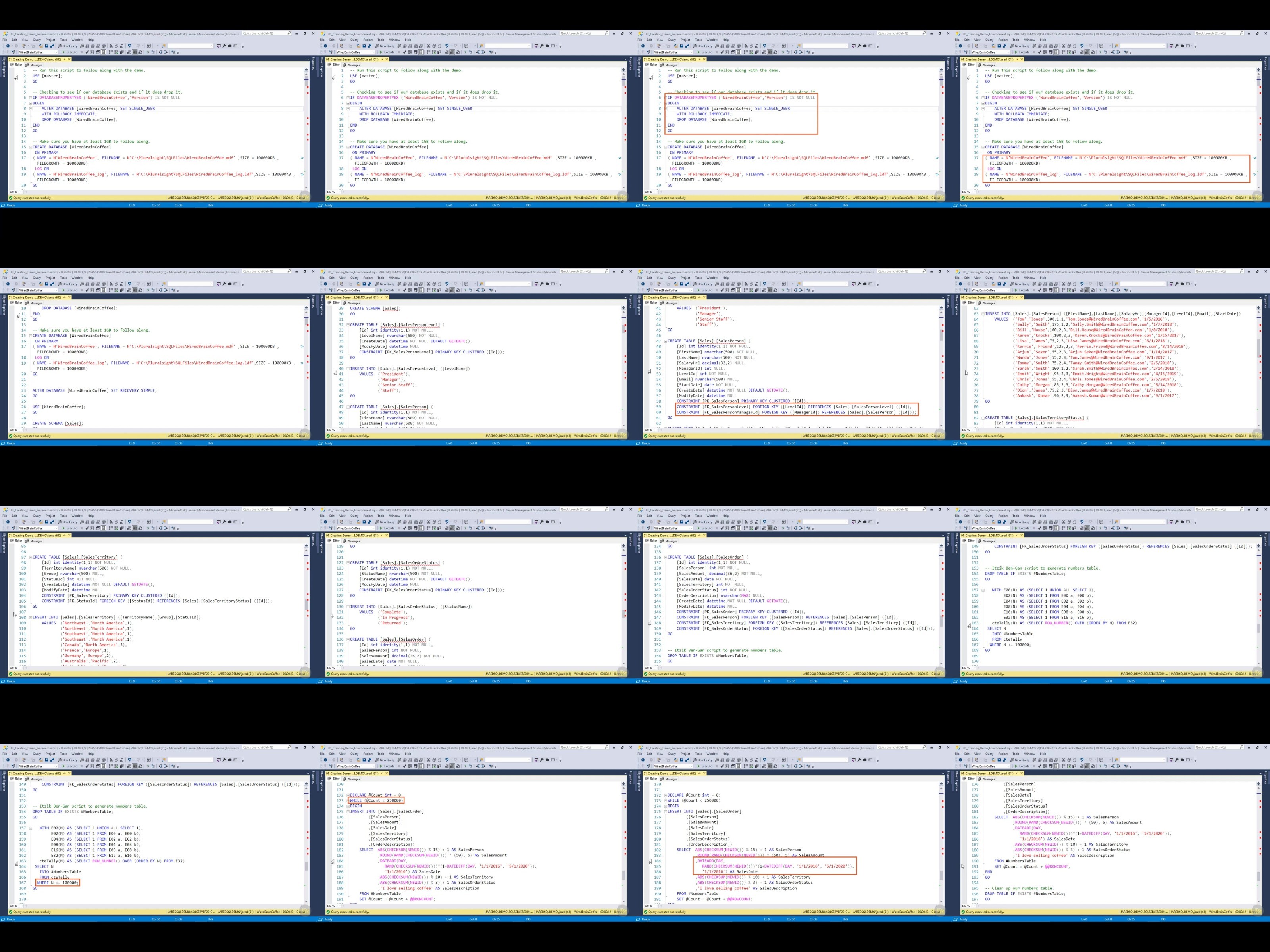Toggle the tab pin in 'Clean up' comment frame
1270x952 pixels.
(x=1017, y=774)
